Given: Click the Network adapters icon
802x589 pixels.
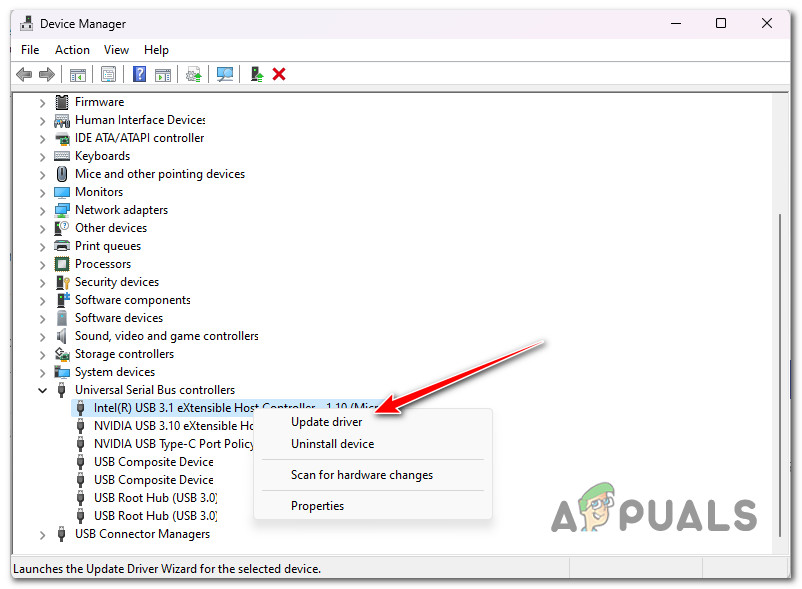Looking at the screenshot, I should 62,210.
